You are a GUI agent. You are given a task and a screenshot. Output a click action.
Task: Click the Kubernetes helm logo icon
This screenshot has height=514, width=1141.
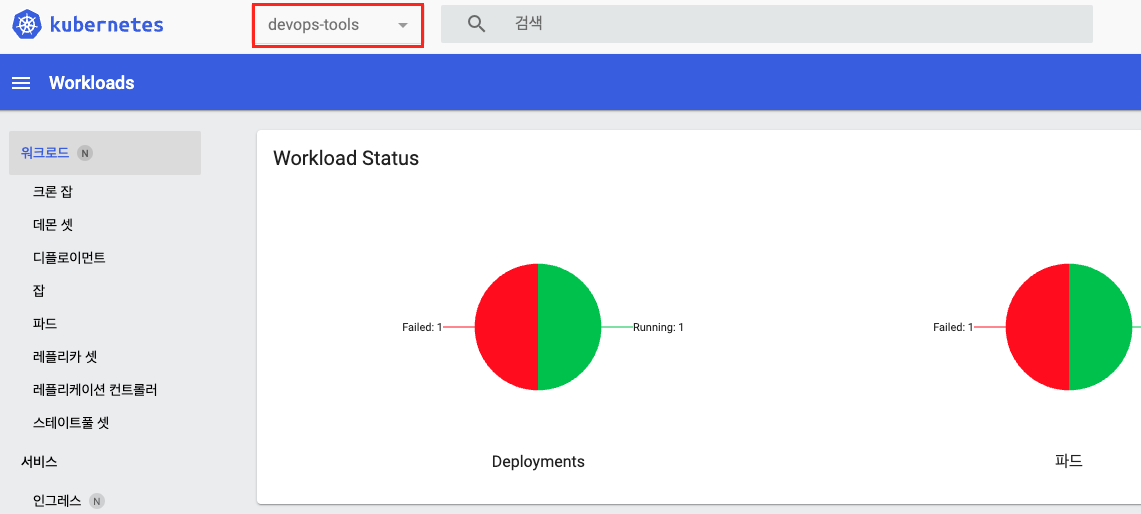pyautogui.click(x=27, y=25)
